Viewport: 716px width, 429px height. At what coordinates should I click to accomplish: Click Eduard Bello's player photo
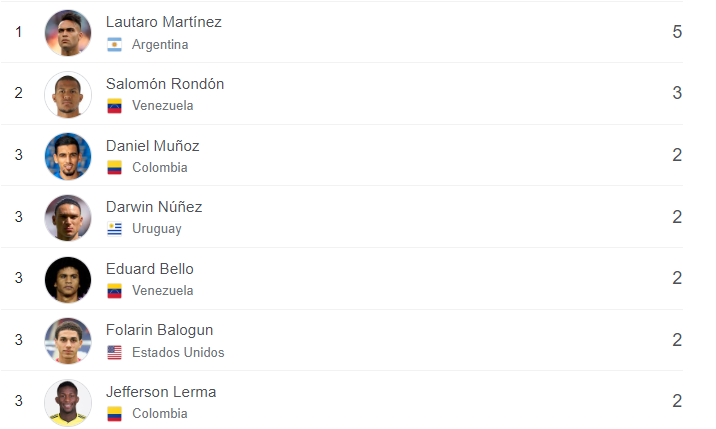click(x=68, y=280)
